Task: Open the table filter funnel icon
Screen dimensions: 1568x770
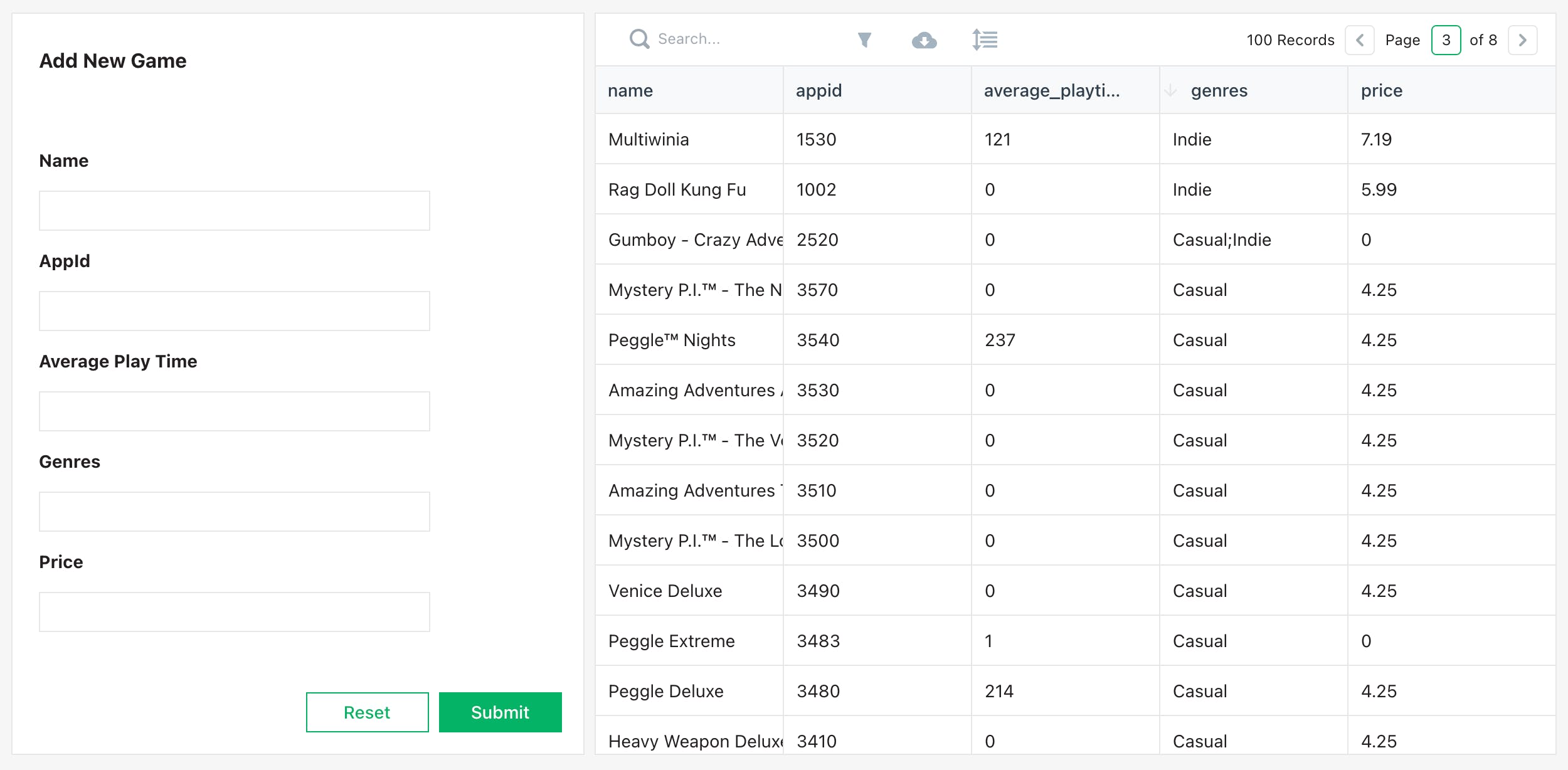Action: click(864, 40)
